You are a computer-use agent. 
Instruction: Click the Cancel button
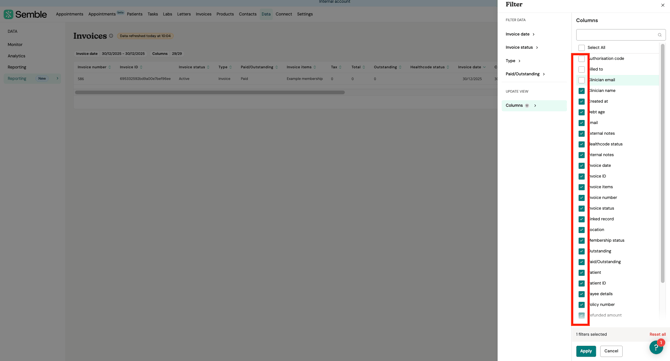tap(611, 351)
